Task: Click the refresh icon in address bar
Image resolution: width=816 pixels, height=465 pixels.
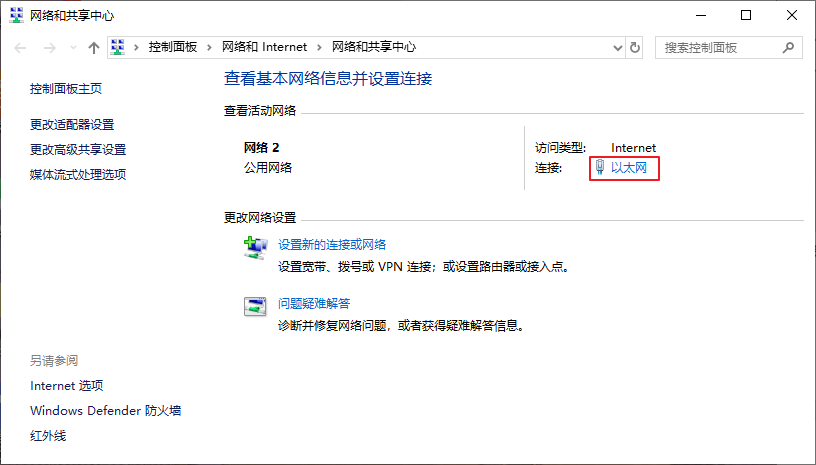Action: click(634, 47)
